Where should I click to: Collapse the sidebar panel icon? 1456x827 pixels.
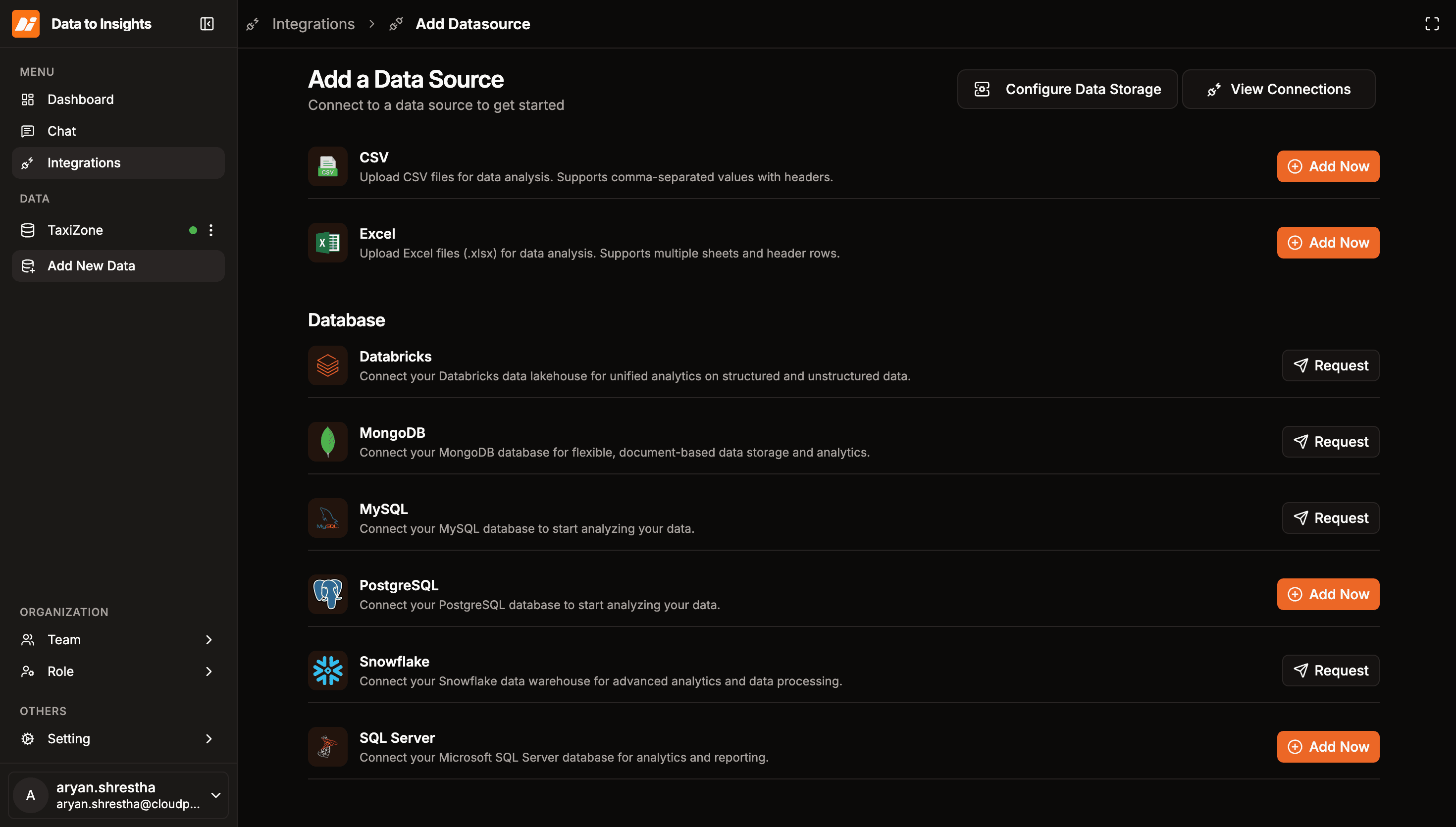click(207, 24)
